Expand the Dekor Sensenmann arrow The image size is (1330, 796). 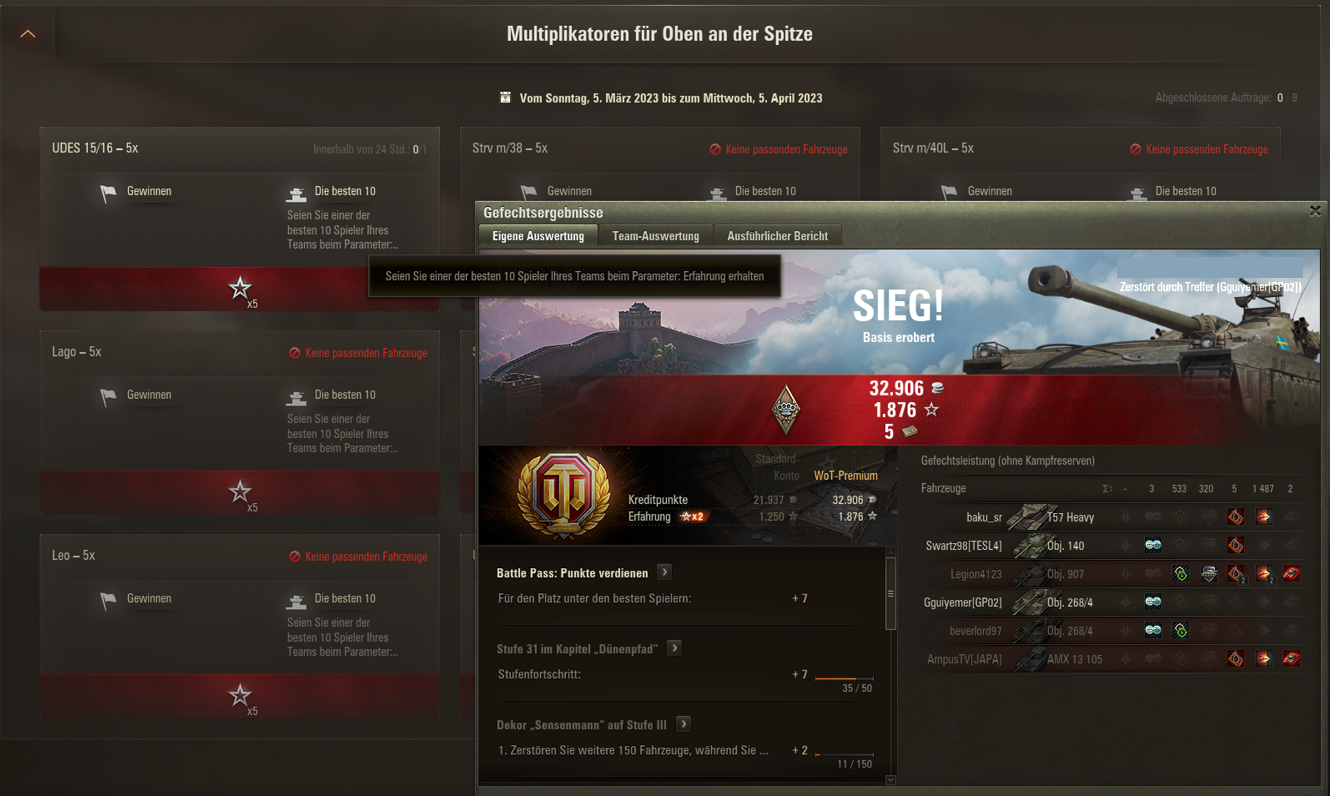tap(683, 724)
